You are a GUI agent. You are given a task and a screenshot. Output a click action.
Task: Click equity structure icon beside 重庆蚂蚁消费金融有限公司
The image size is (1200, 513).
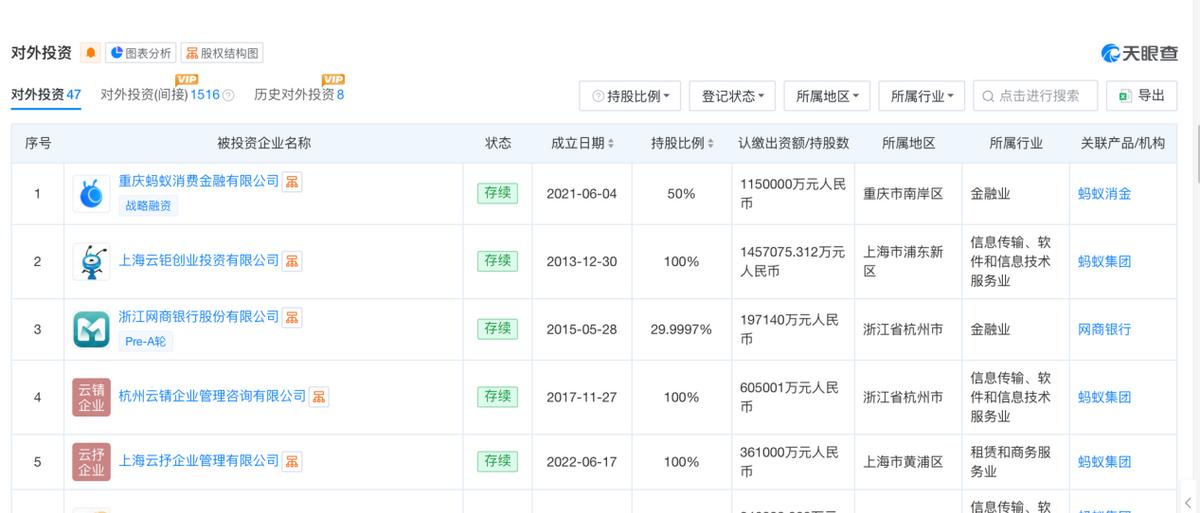[x=292, y=181]
